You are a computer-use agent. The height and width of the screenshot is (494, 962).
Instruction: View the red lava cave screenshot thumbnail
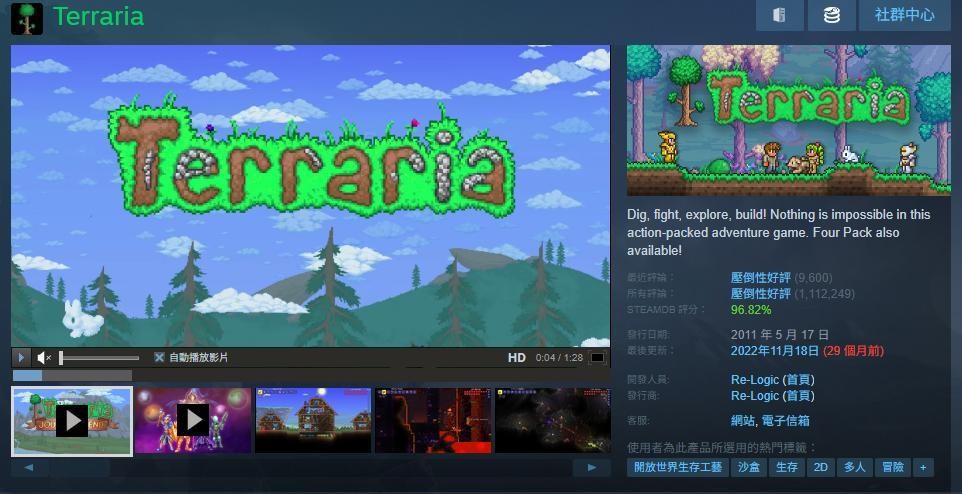coord(433,420)
